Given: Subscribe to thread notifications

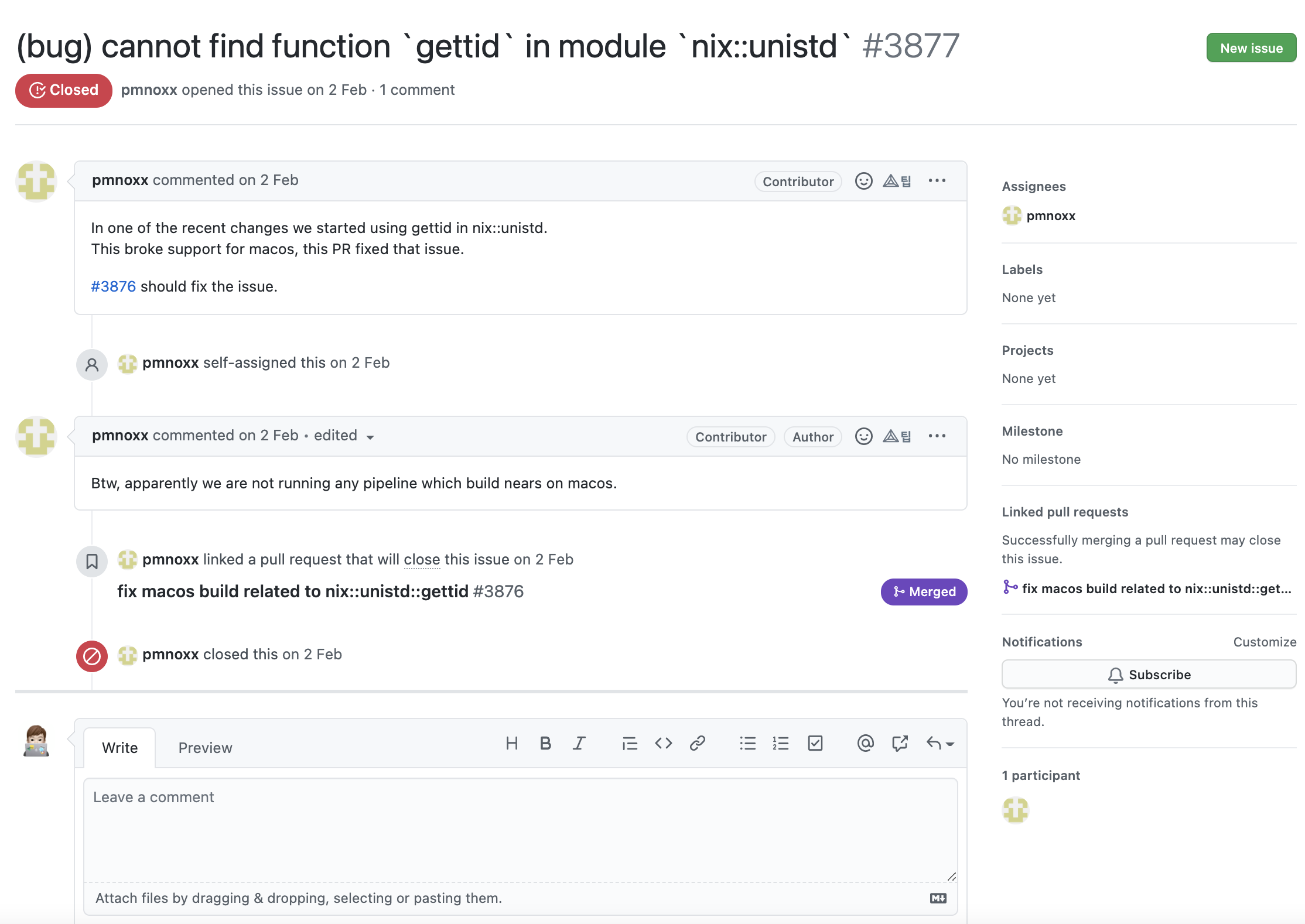Looking at the screenshot, I should click(1148, 675).
